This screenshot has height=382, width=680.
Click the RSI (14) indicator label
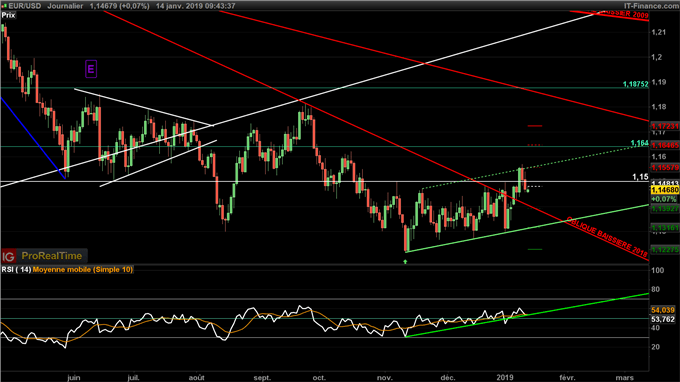(16, 270)
